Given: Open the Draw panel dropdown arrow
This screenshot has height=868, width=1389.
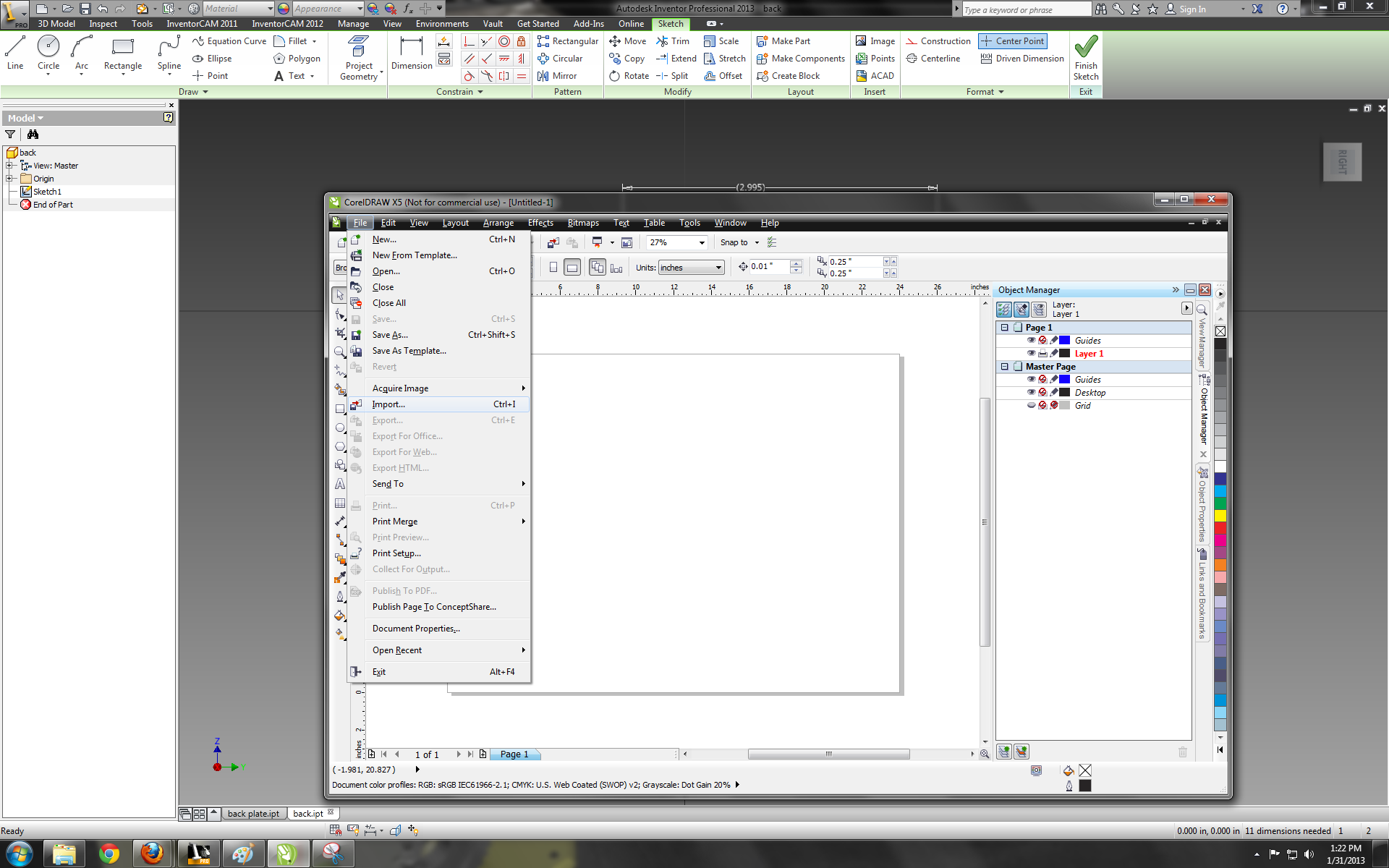Looking at the screenshot, I should pos(205,92).
